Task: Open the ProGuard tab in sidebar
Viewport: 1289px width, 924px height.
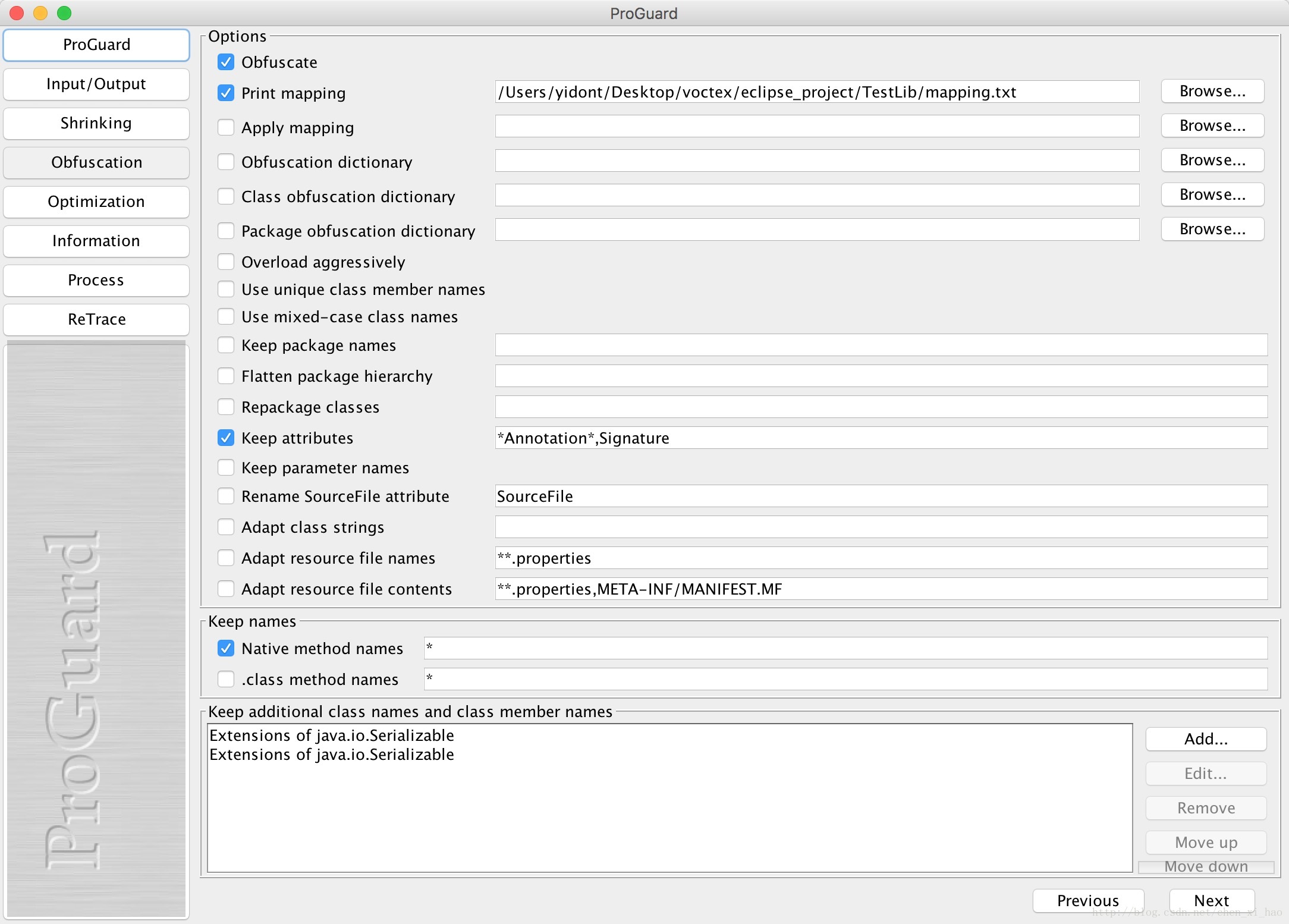Action: (96, 45)
